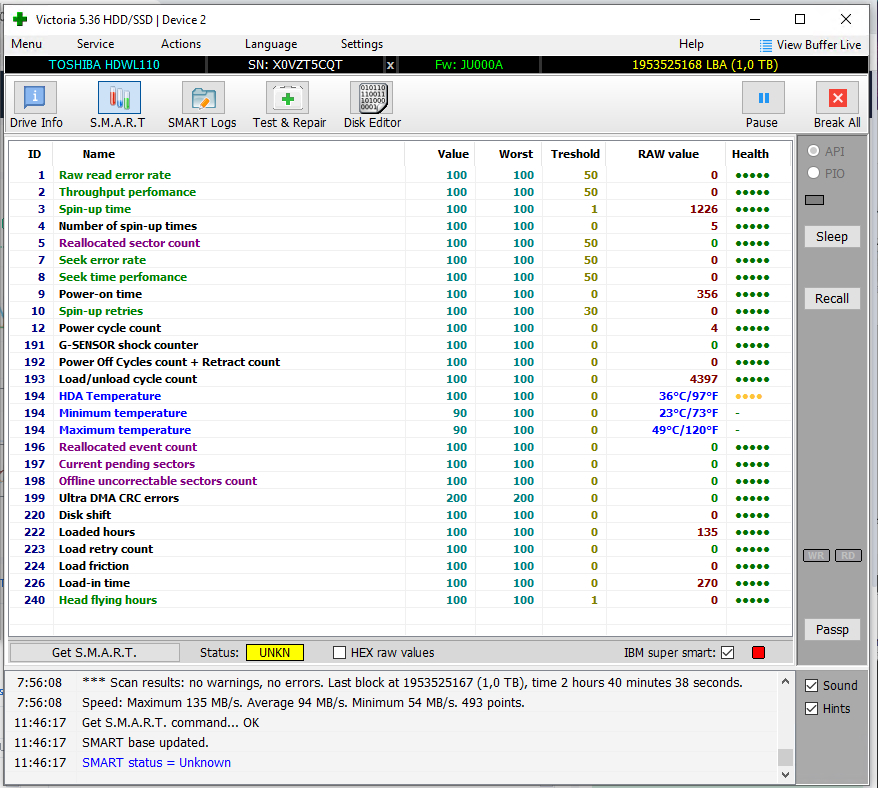
Task: Click the Victoria green cross app icon
Action: tap(20, 20)
